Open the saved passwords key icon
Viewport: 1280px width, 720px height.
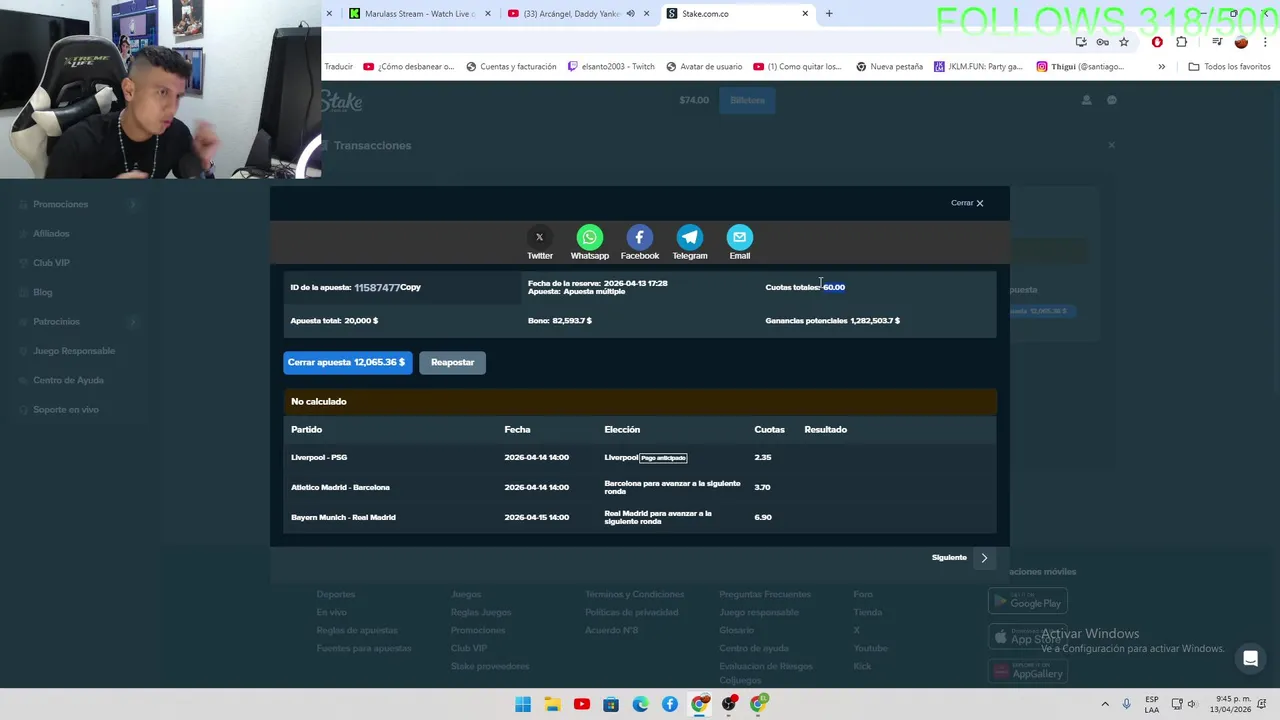coord(1102,42)
